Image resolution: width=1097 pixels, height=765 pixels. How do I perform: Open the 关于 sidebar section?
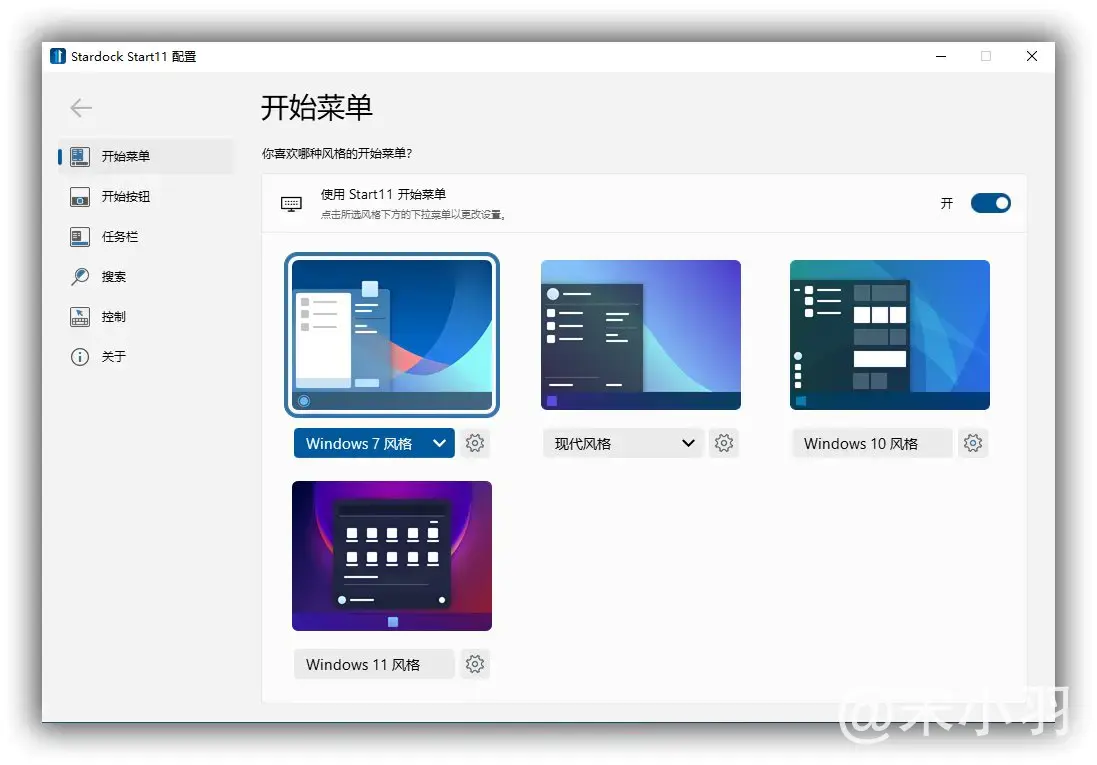pos(114,357)
